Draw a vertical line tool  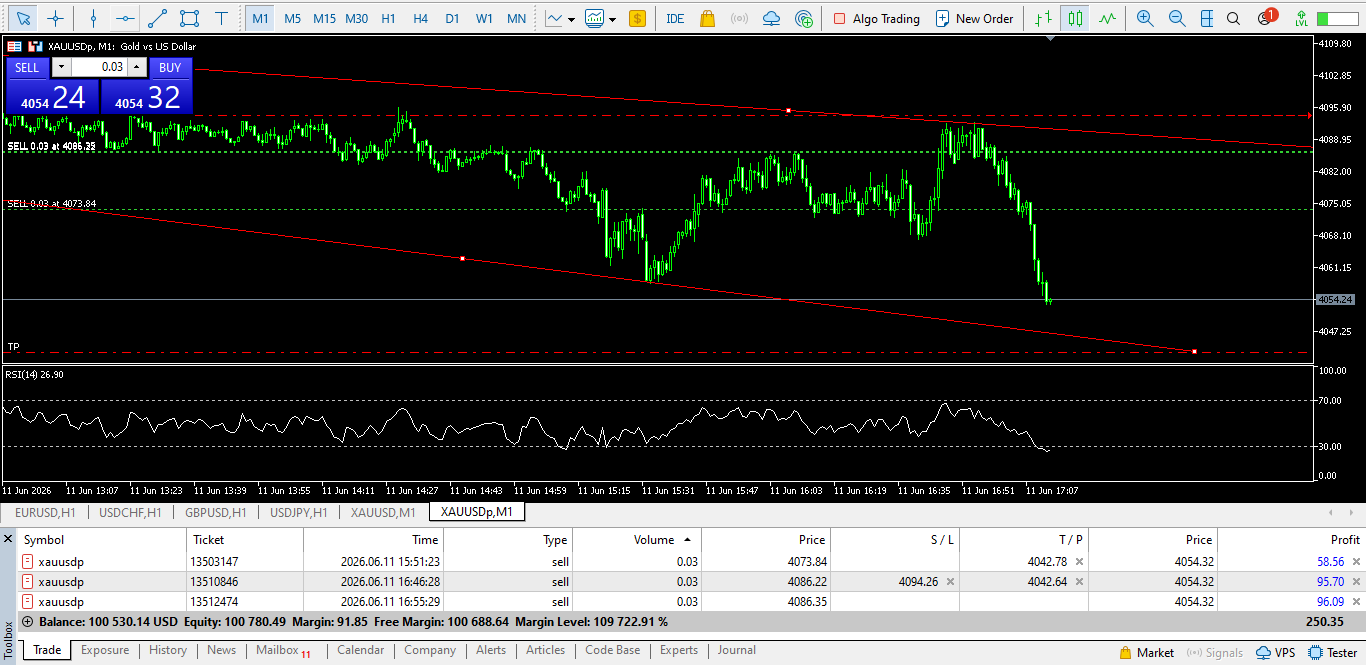click(x=93, y=18)
